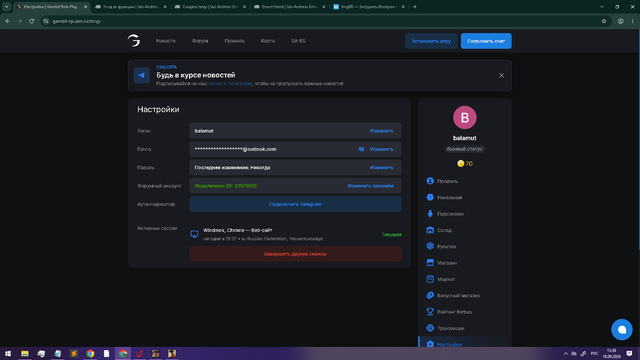Open the Карта menu item

[268, 41]
